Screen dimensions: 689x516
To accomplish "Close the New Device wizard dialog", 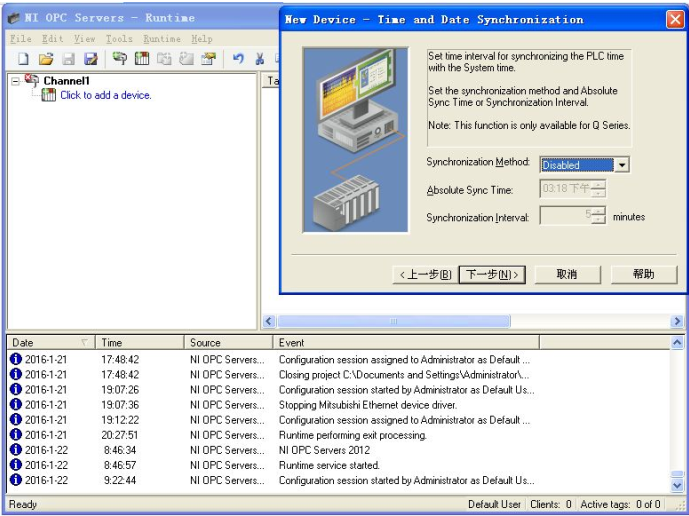I will (x=675, y=20).
